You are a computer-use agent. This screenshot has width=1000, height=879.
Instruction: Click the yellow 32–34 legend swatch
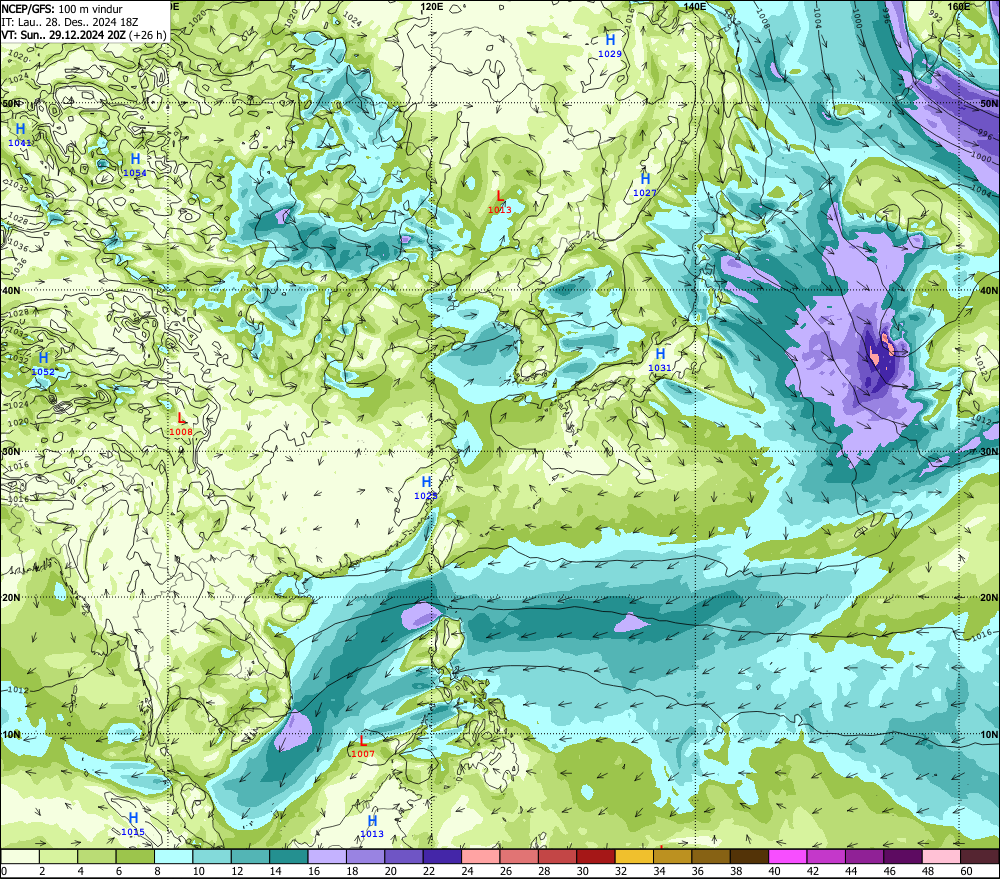[634, 856]
